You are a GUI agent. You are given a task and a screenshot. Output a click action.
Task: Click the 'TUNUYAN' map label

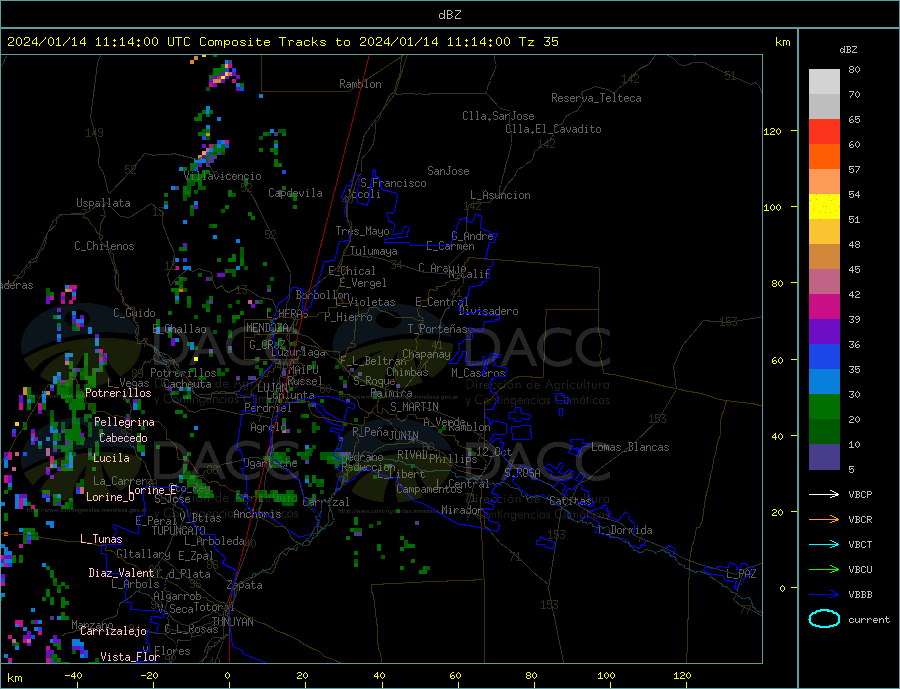(232, 622)
